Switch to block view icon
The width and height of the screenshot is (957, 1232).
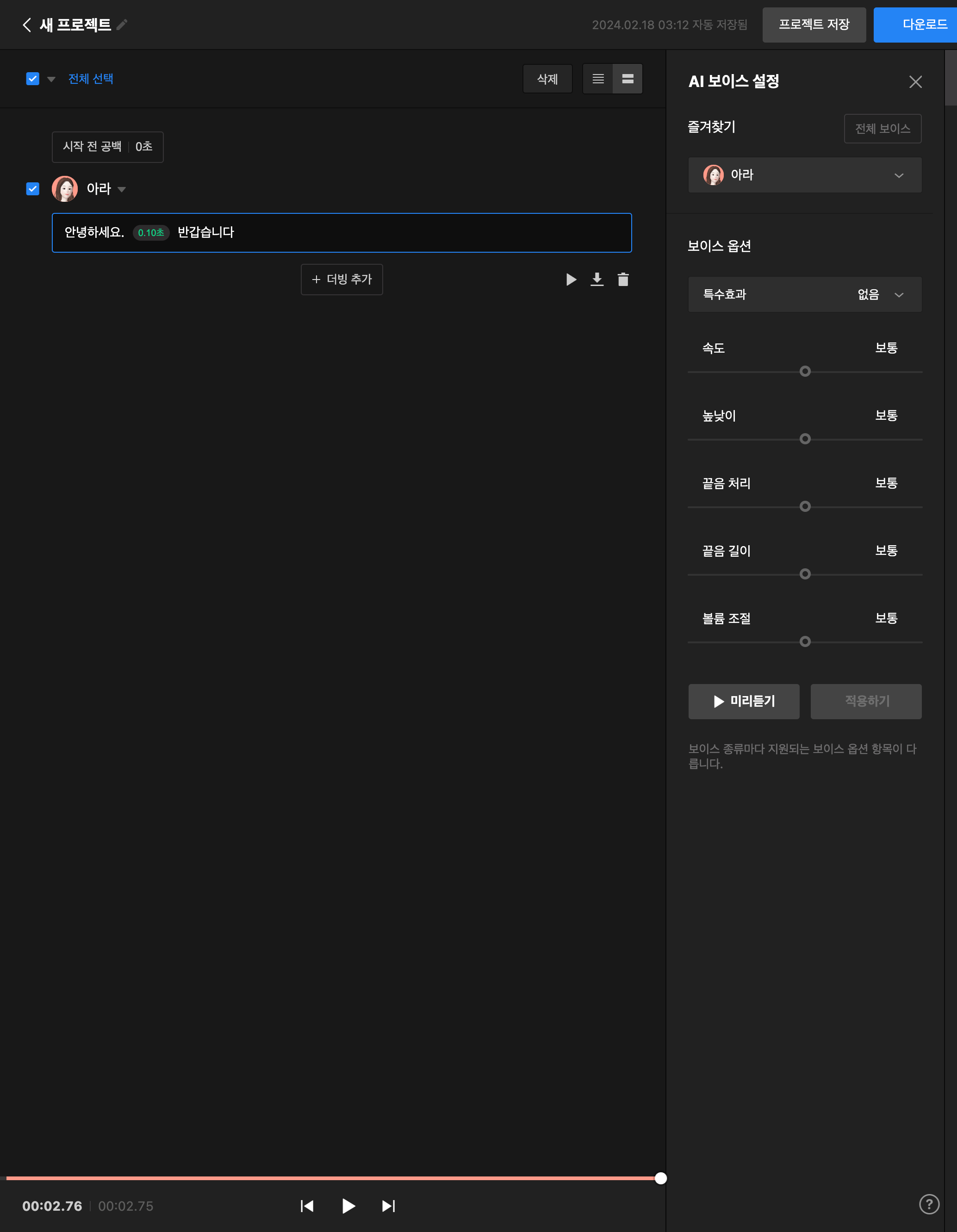[628, 79]
